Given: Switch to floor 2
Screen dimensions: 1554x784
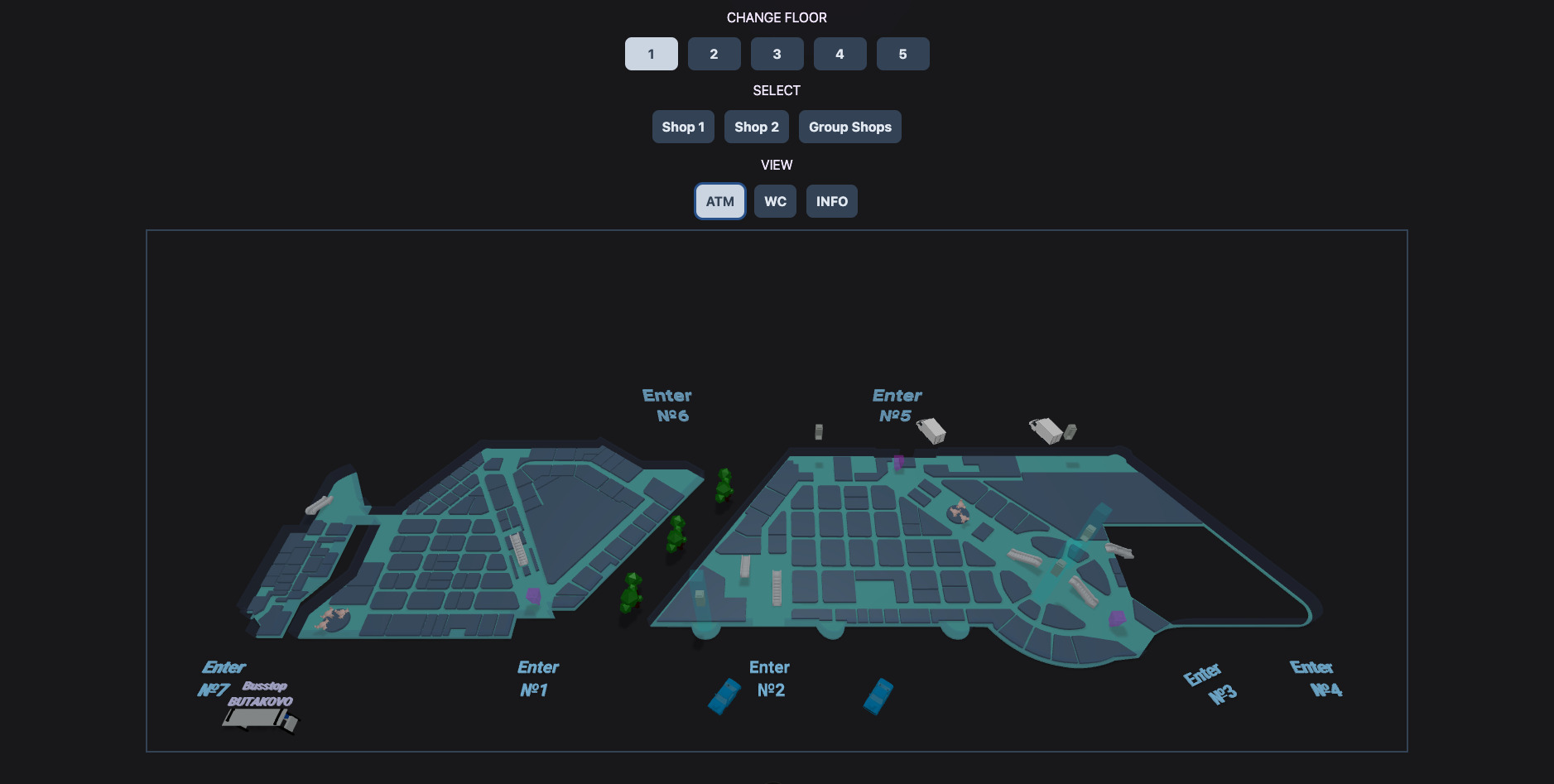Looking at the screenshot, I should pos(714,54).
